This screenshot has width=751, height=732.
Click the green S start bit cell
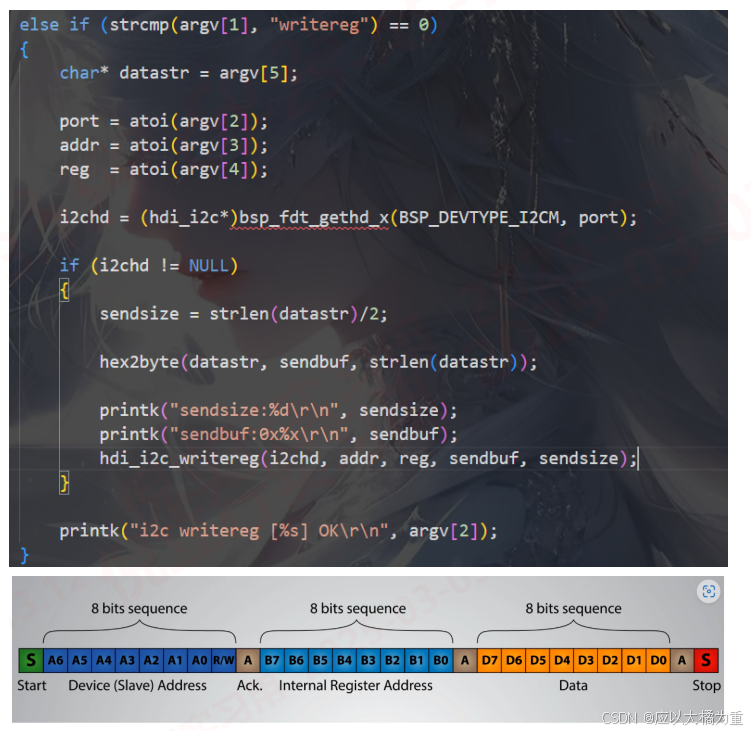[31, 660]
